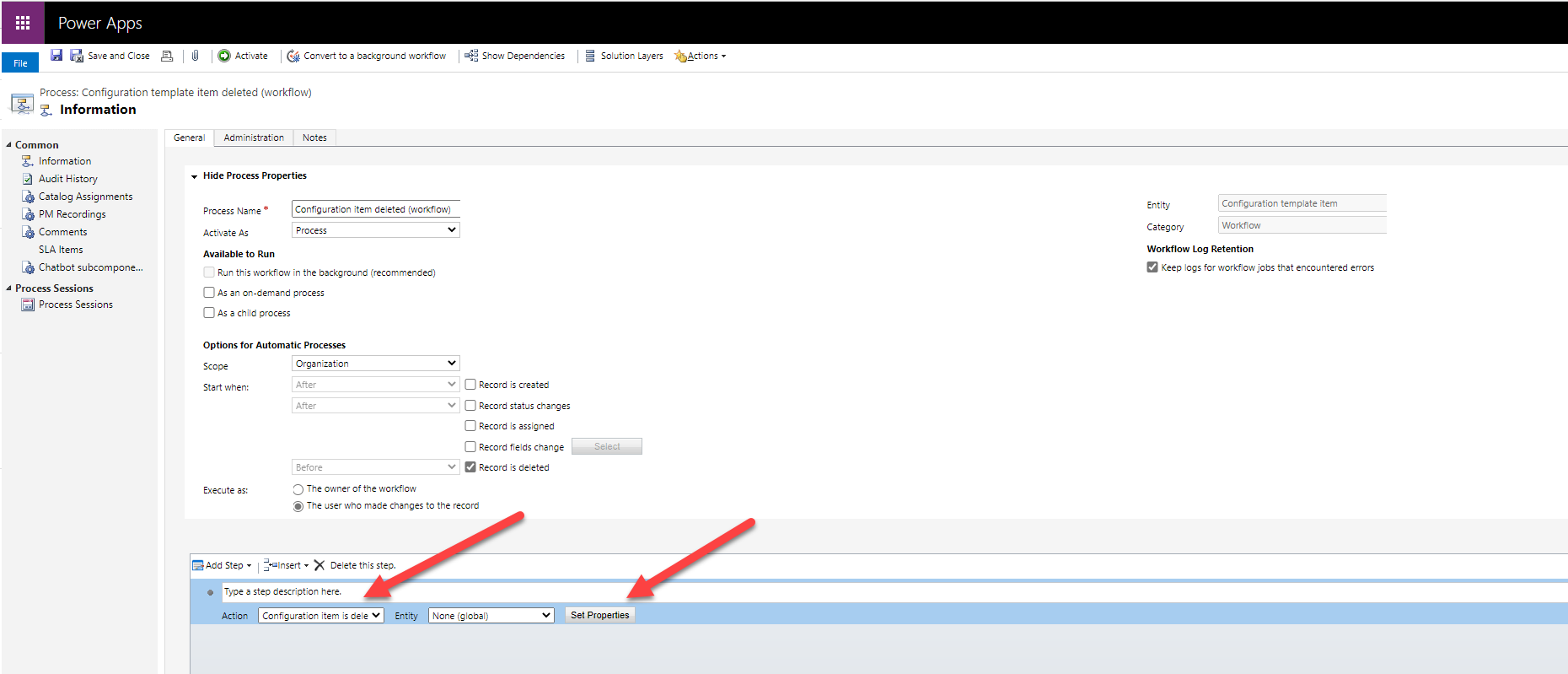Open the Power Apps app launcher waffle
The width and height of the screenshot is (1568, 674).
coord(23,23)
